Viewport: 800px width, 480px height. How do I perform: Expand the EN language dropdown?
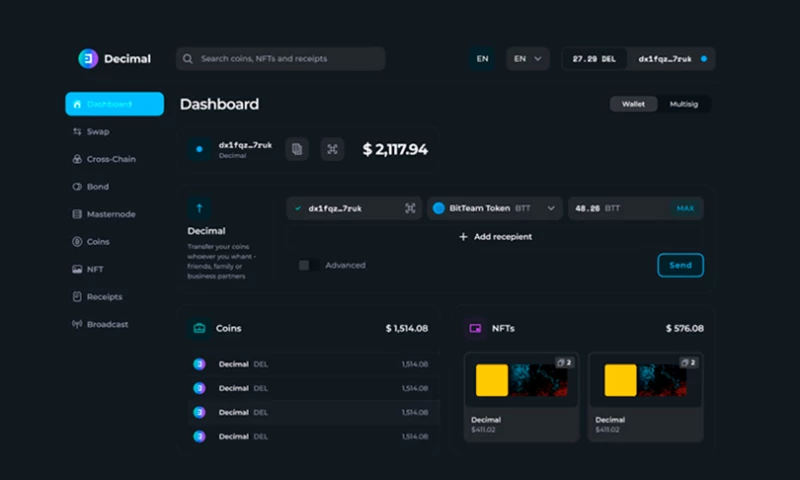pos(528,59)
